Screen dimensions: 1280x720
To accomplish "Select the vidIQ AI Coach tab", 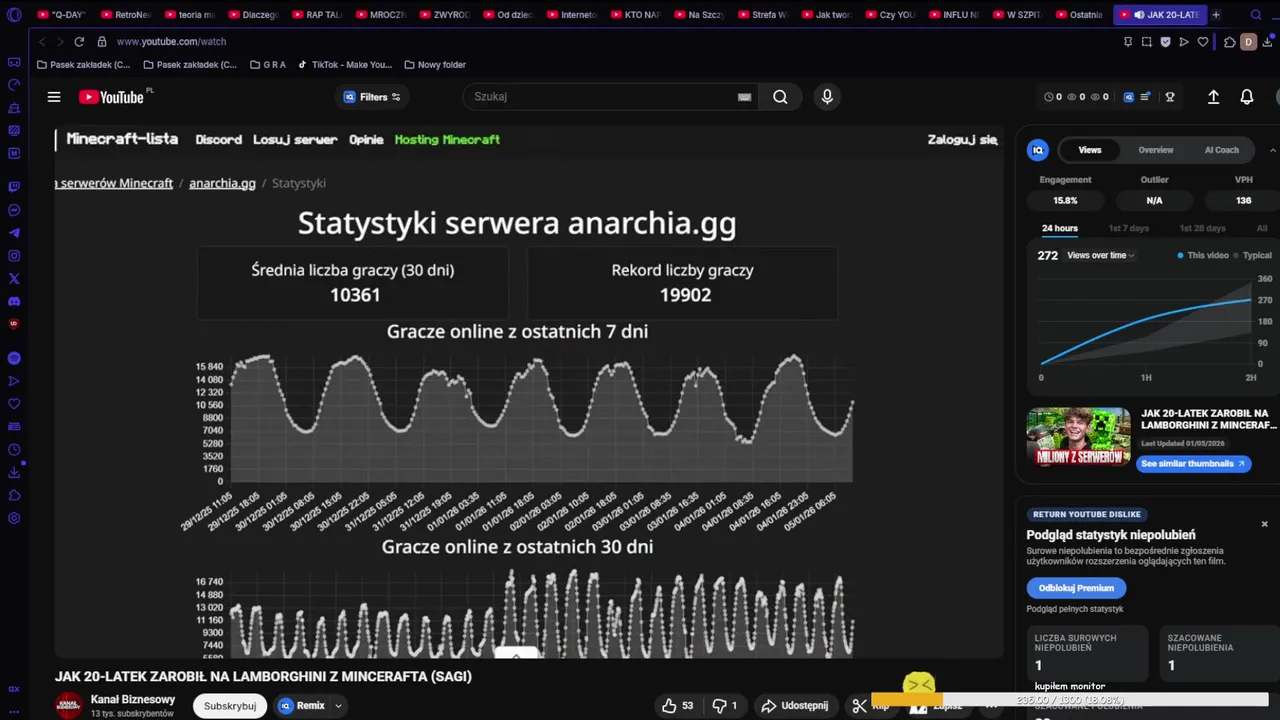I will [1222, 150].
